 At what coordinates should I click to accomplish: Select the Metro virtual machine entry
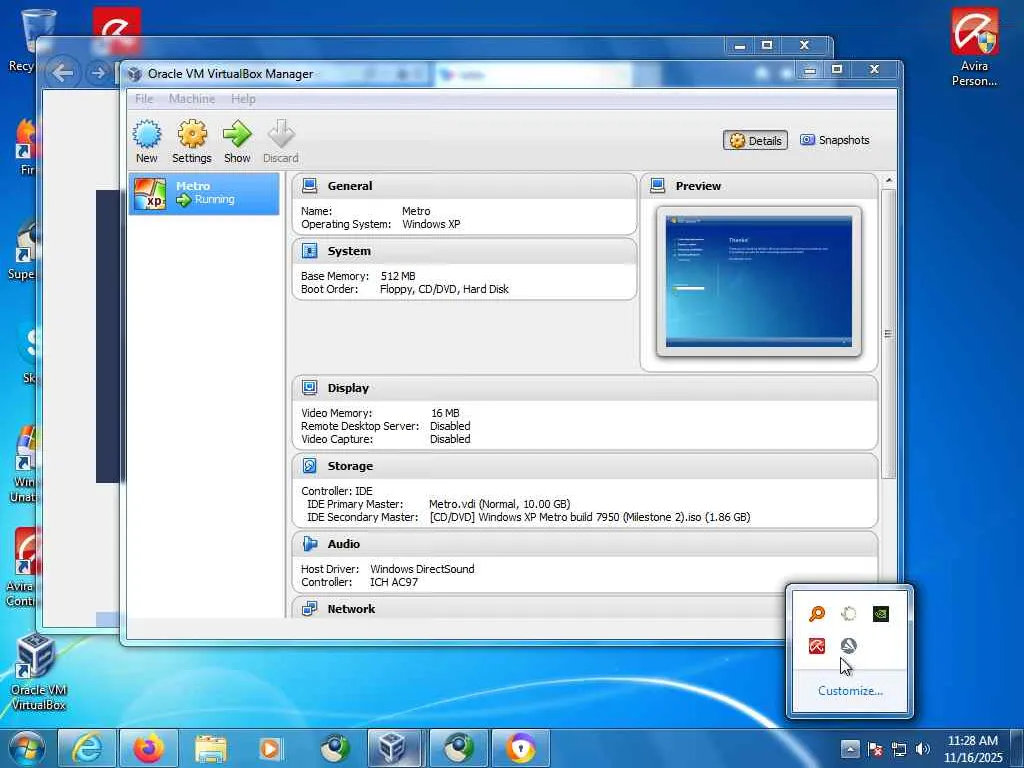click(204, 193)
